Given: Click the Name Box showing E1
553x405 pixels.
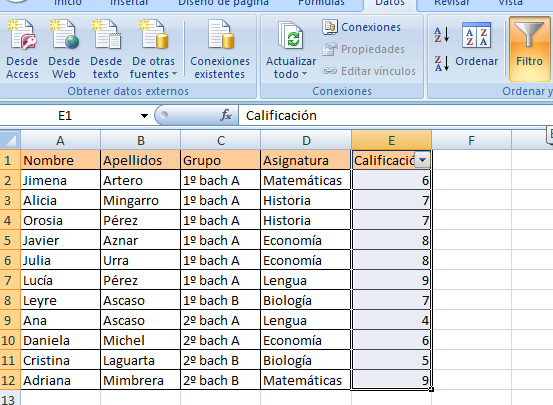Looking at the screenshot, I should click(65, 116).
